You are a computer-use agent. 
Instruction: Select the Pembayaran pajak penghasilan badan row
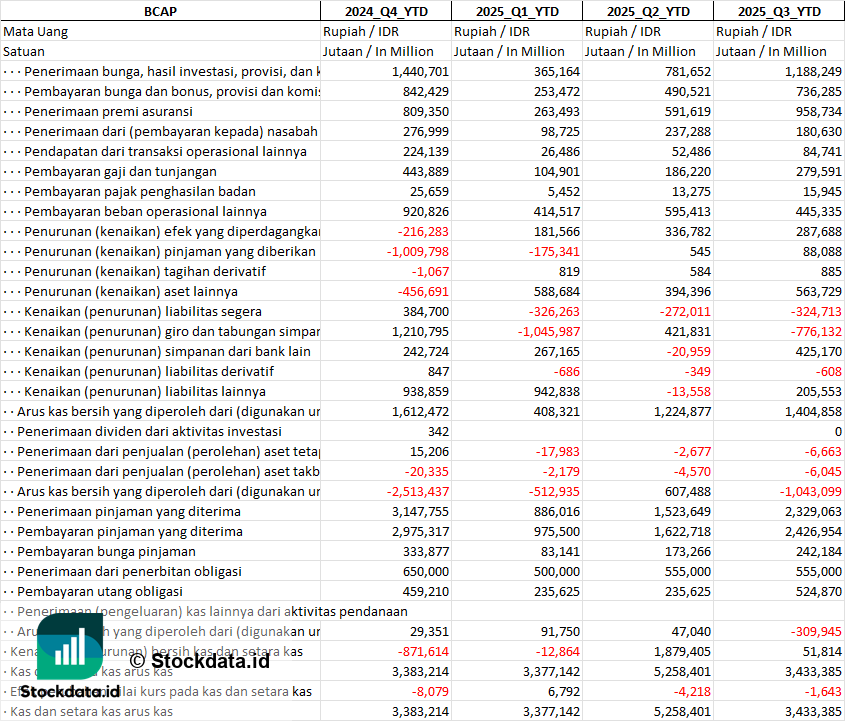click(x=139, y=191)
